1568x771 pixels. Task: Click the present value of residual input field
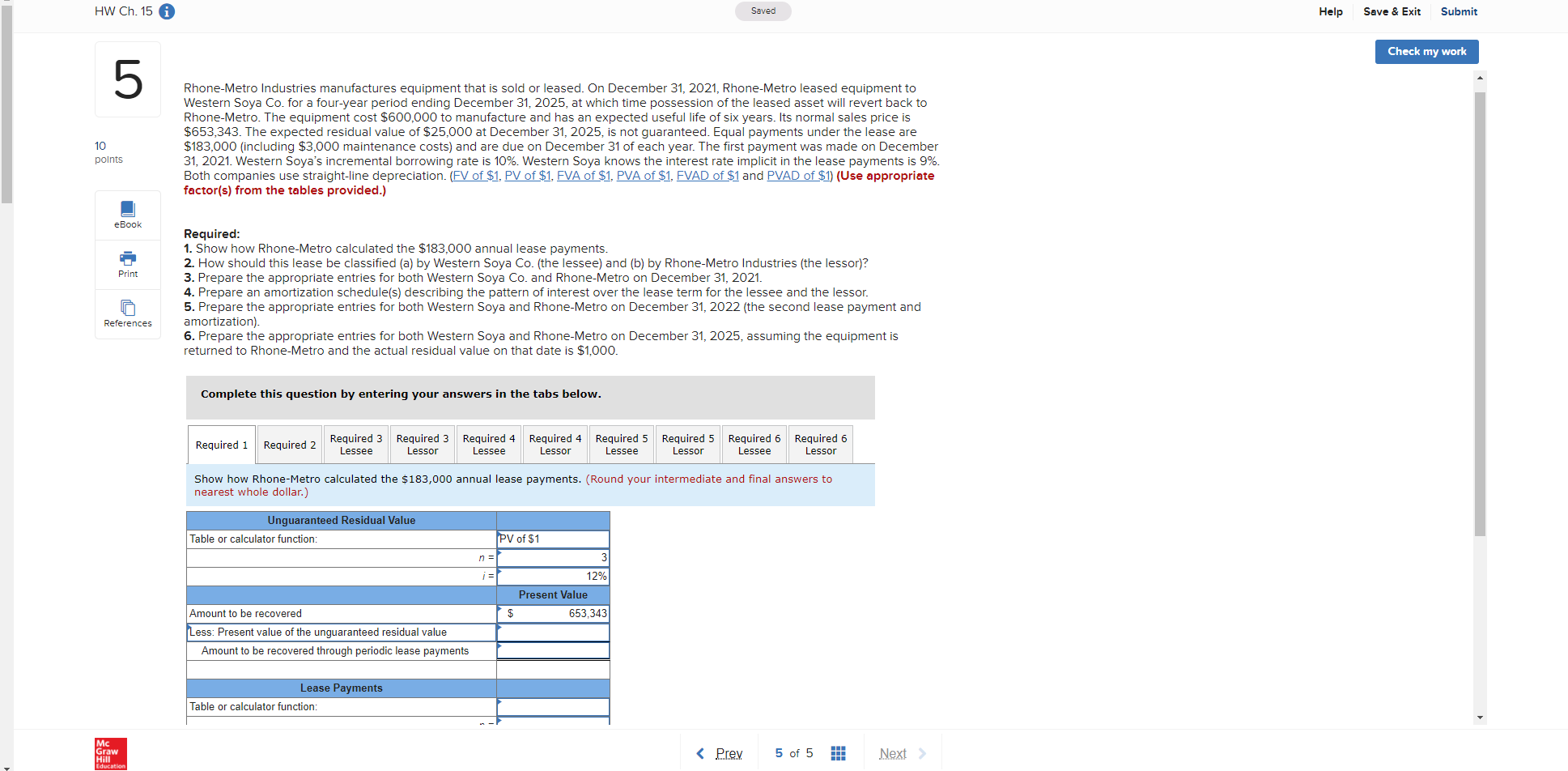point(553,632)
